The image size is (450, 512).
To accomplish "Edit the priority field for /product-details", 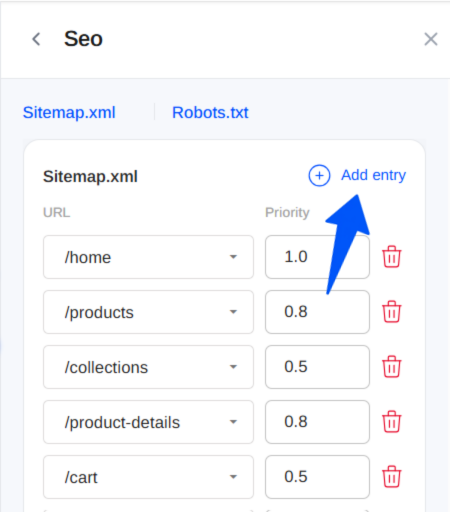I will click(317, 422).
